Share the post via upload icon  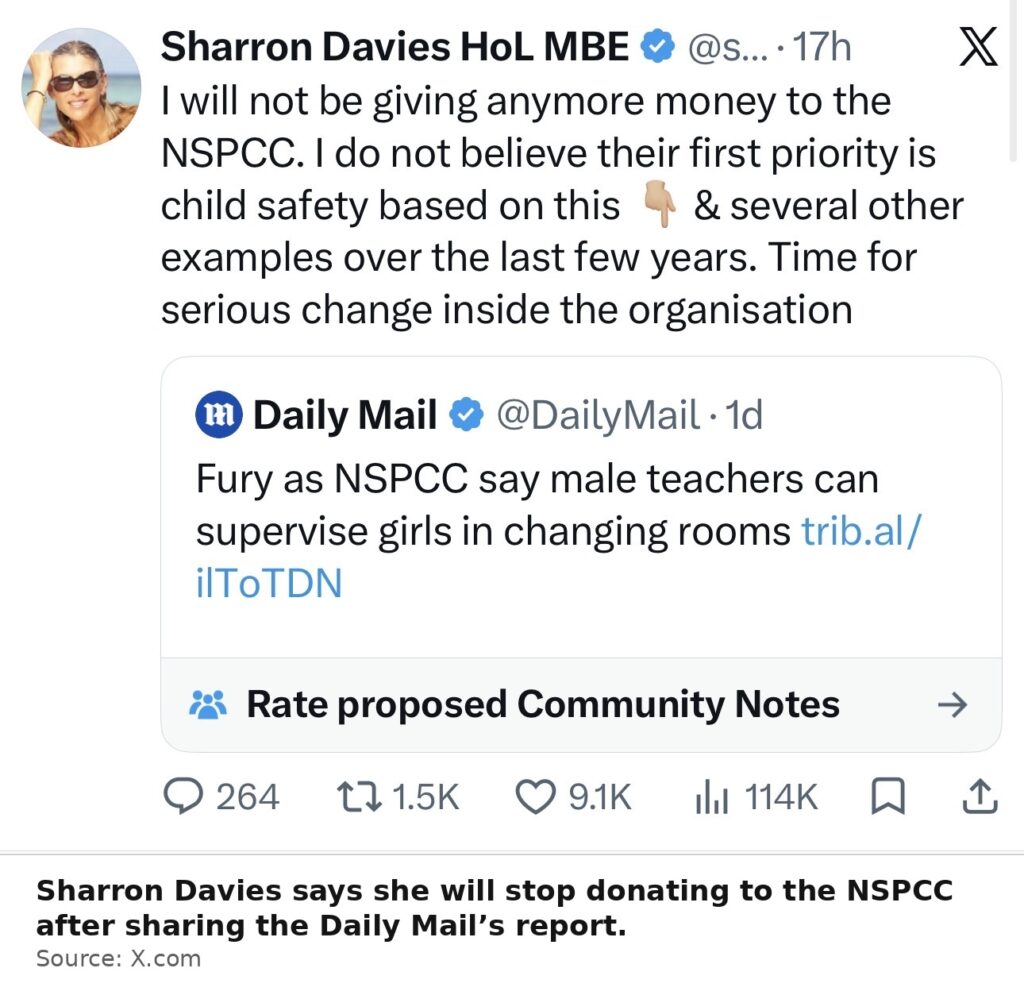(x=980, y=797)
